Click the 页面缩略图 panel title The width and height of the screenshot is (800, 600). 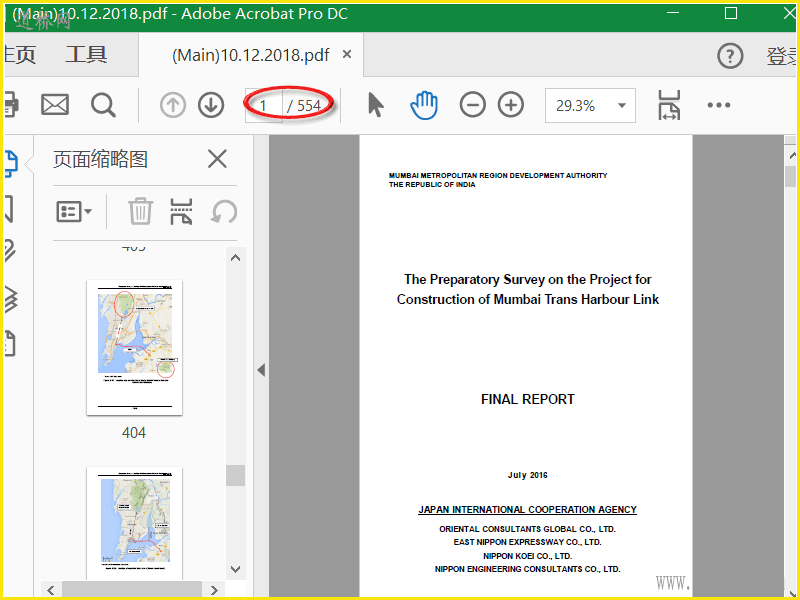point(101,160)
